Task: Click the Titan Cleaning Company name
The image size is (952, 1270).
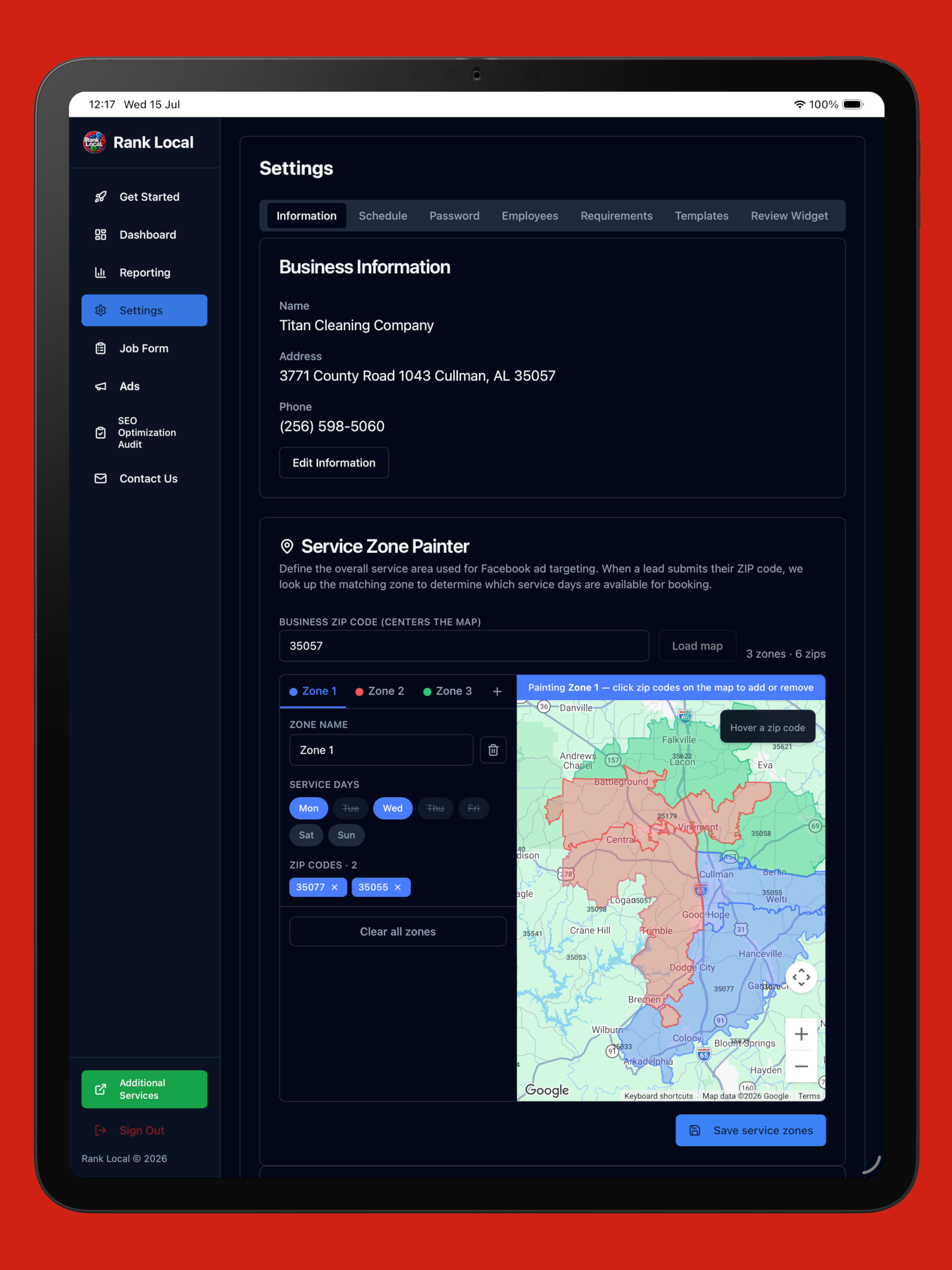Action: pos(356,325)
